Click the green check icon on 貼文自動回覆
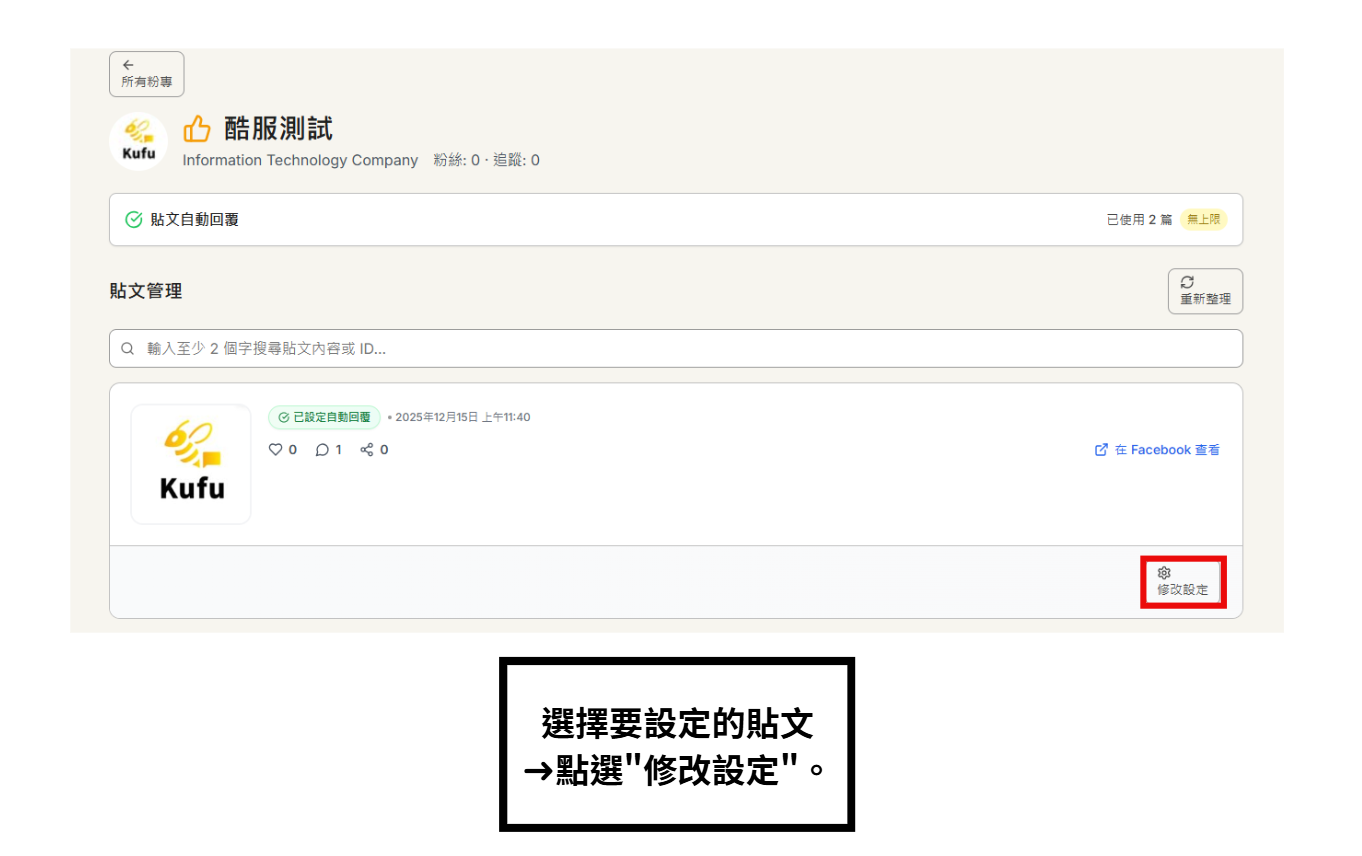Image resolution: width=1362 pixels, height=856 pixels. point(133,219)
